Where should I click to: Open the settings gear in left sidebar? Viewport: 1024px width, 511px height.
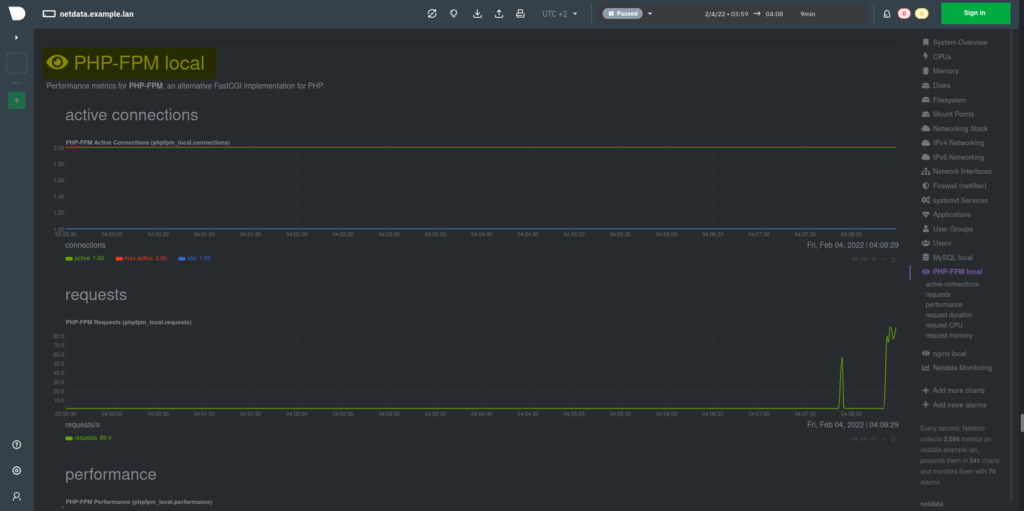point(16,470)
